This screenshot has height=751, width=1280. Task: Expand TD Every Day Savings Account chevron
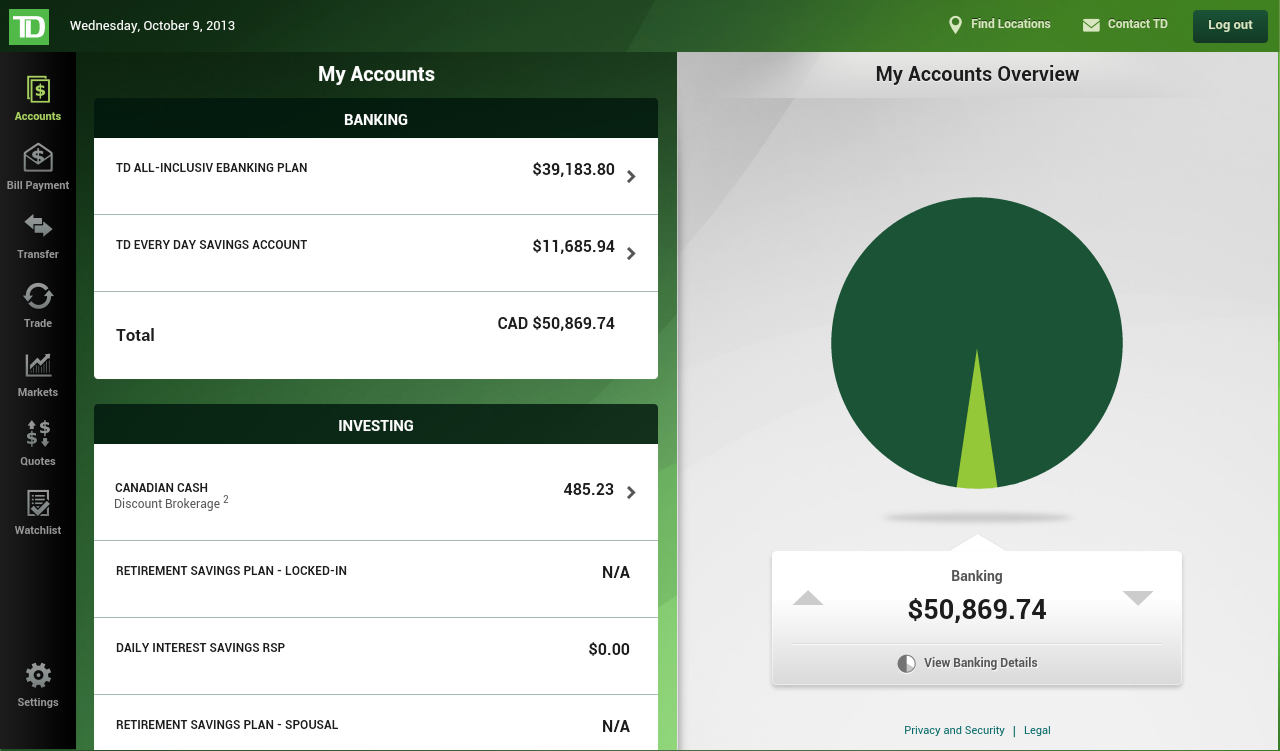click(631, 254)
